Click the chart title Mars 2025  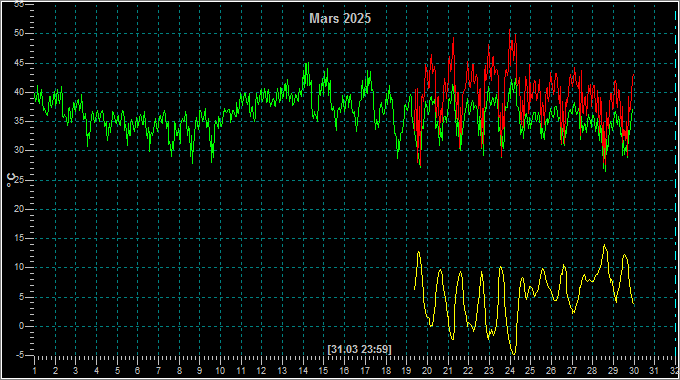340,18
